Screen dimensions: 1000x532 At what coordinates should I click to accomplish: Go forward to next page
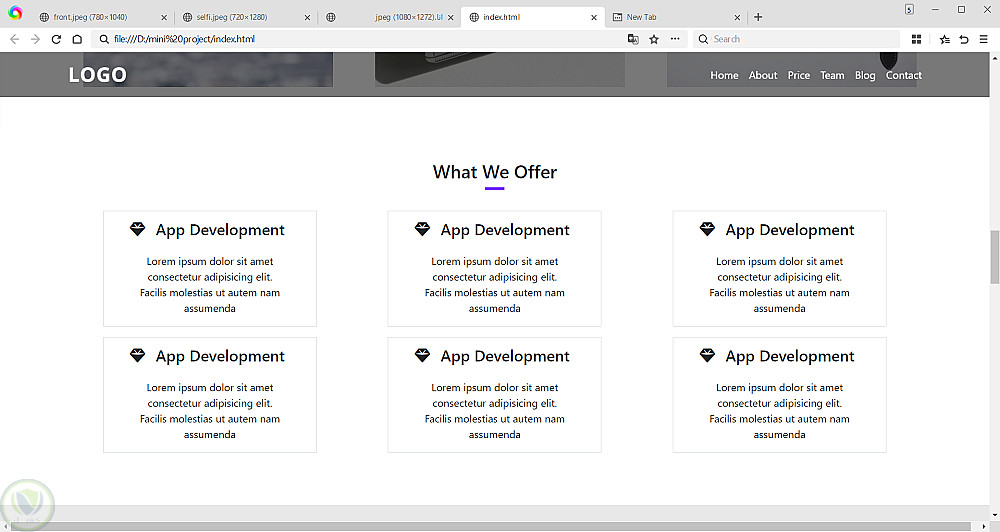[x=36, y=39]
